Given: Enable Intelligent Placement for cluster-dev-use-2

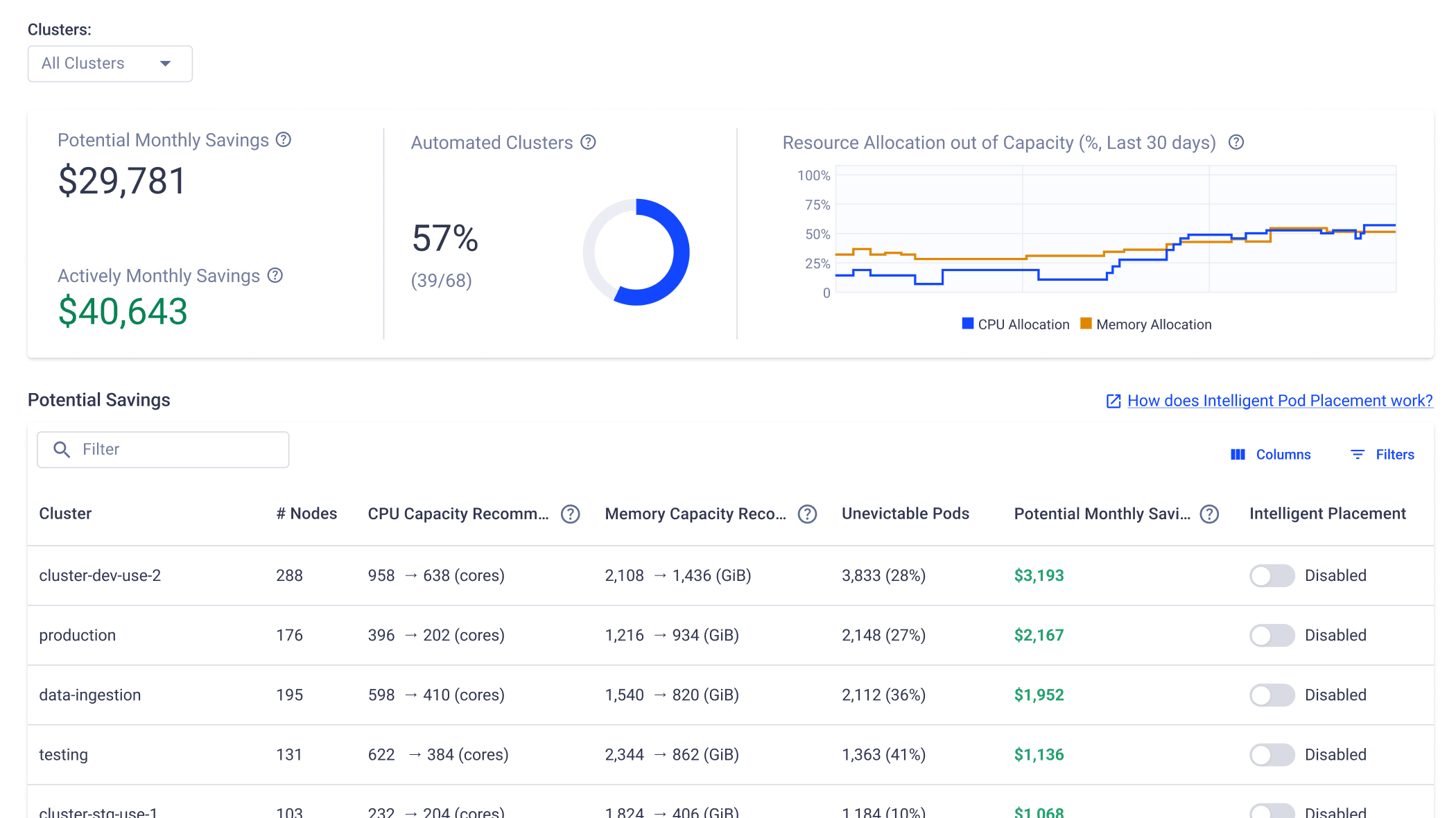Looking at the screenshot, I should coord(1272,575).
